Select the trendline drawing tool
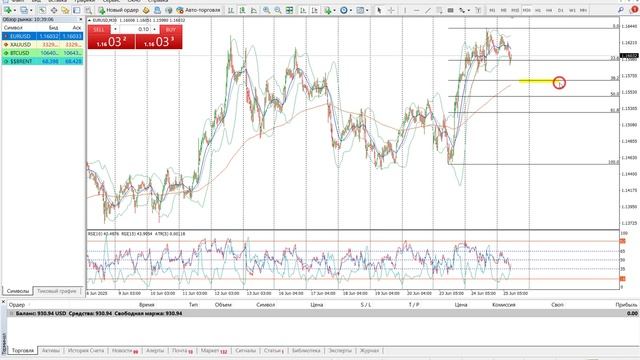 (x=428, y=10)
